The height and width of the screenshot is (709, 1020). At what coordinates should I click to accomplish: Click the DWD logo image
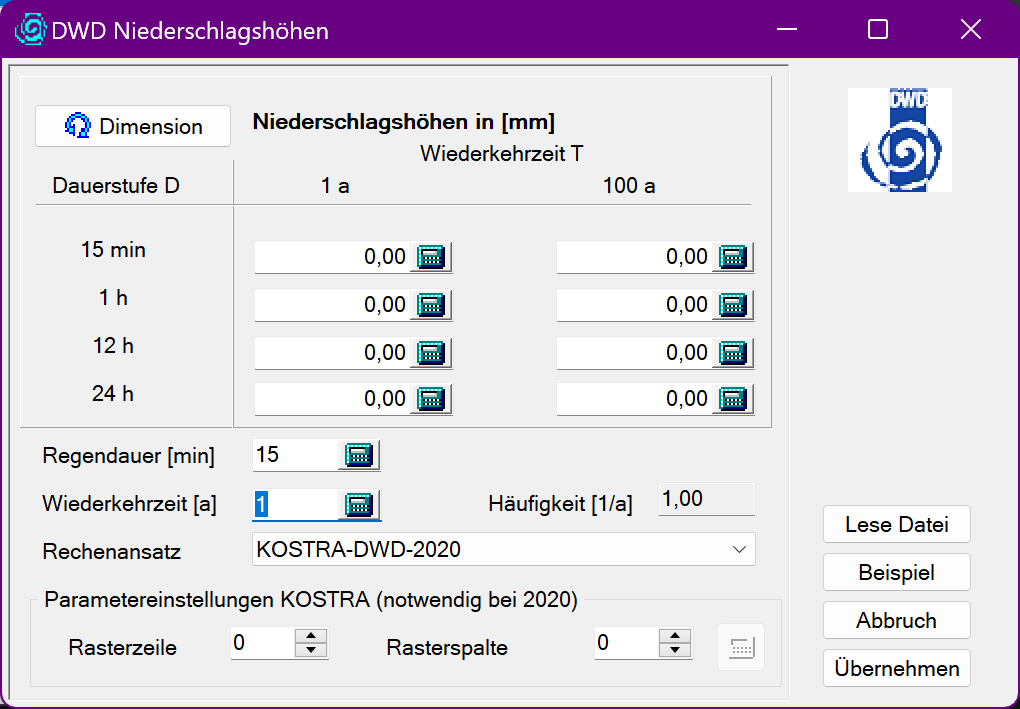tap(899, 140)
